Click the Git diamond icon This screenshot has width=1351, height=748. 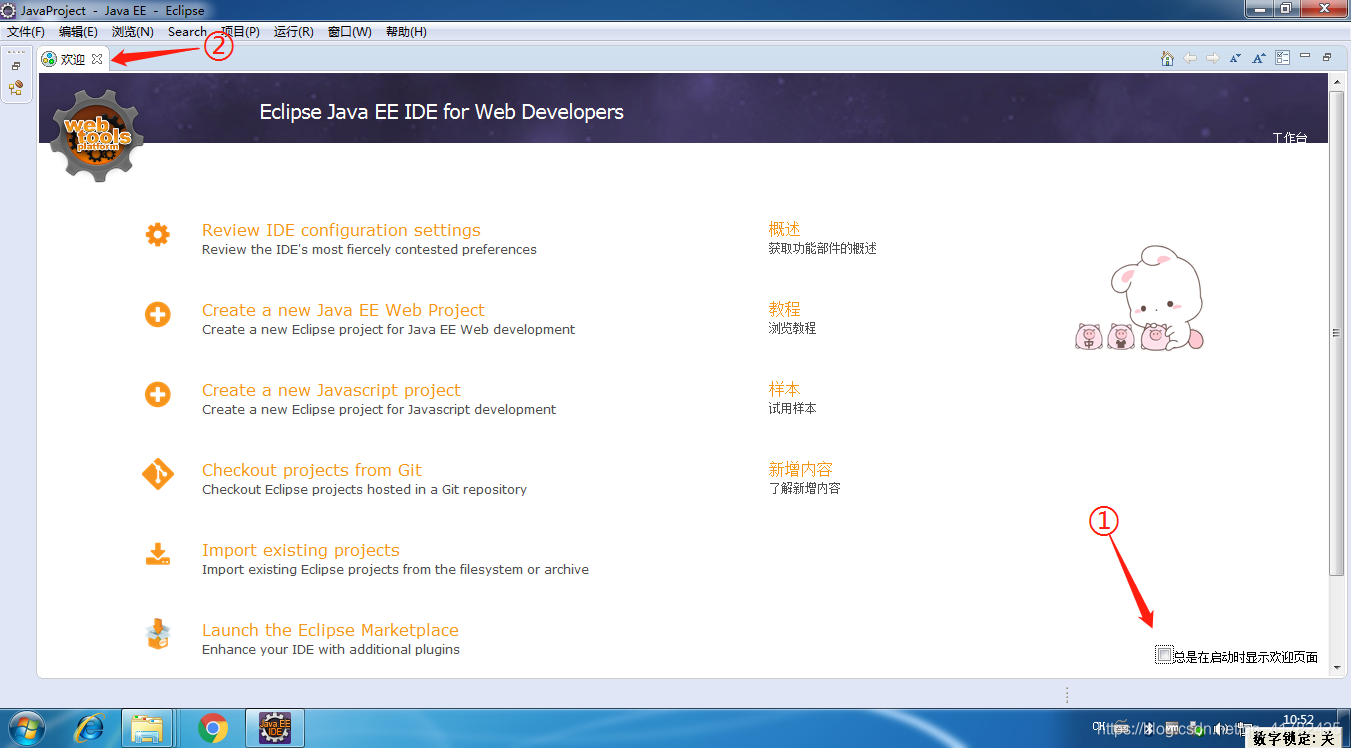[158, 474]
